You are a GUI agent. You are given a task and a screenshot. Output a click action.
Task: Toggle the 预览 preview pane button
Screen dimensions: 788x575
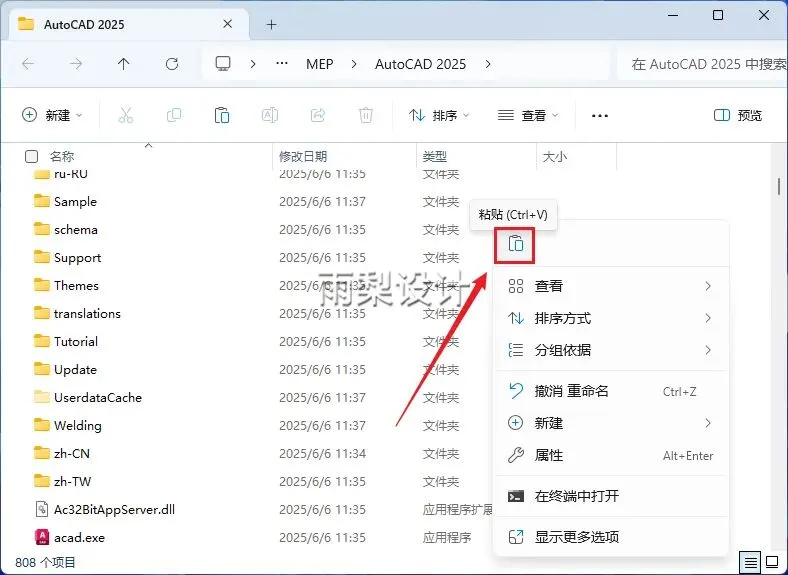click(x=738, y=116)
